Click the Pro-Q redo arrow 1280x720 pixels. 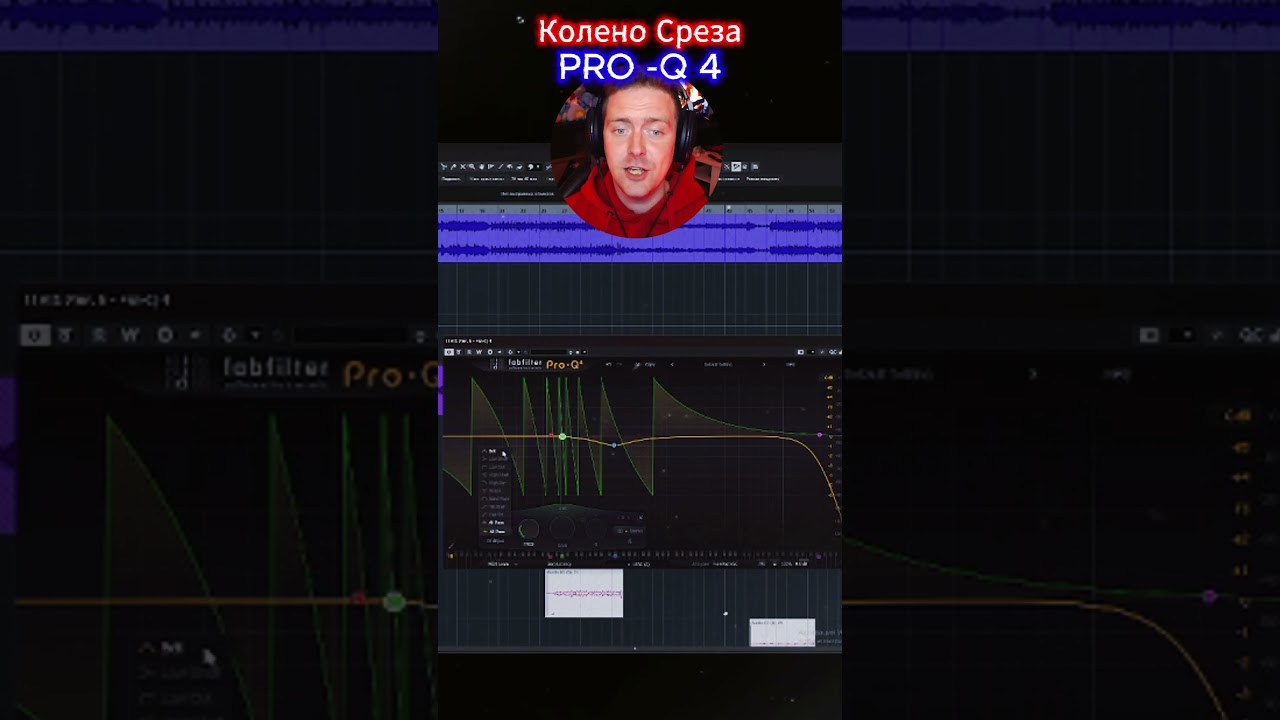pos(620,364)
